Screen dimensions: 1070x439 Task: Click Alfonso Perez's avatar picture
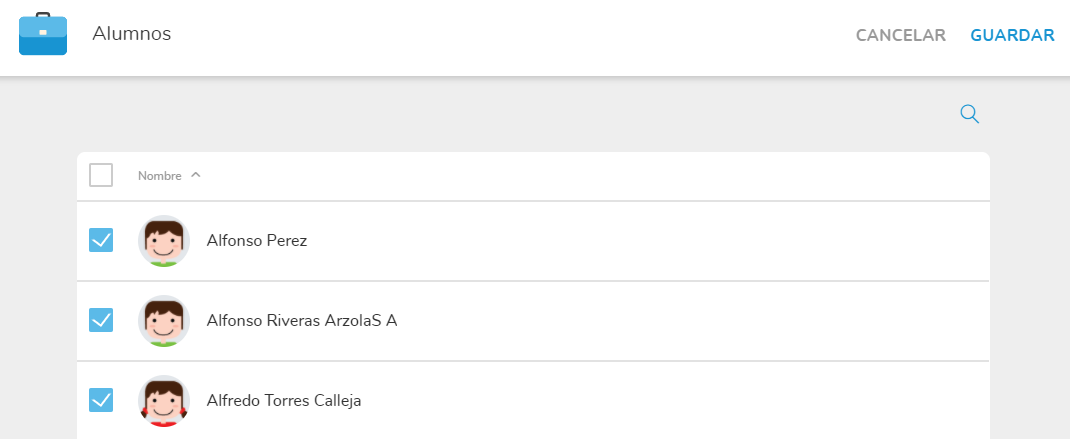pyautogui.click(x=163, y=241)
